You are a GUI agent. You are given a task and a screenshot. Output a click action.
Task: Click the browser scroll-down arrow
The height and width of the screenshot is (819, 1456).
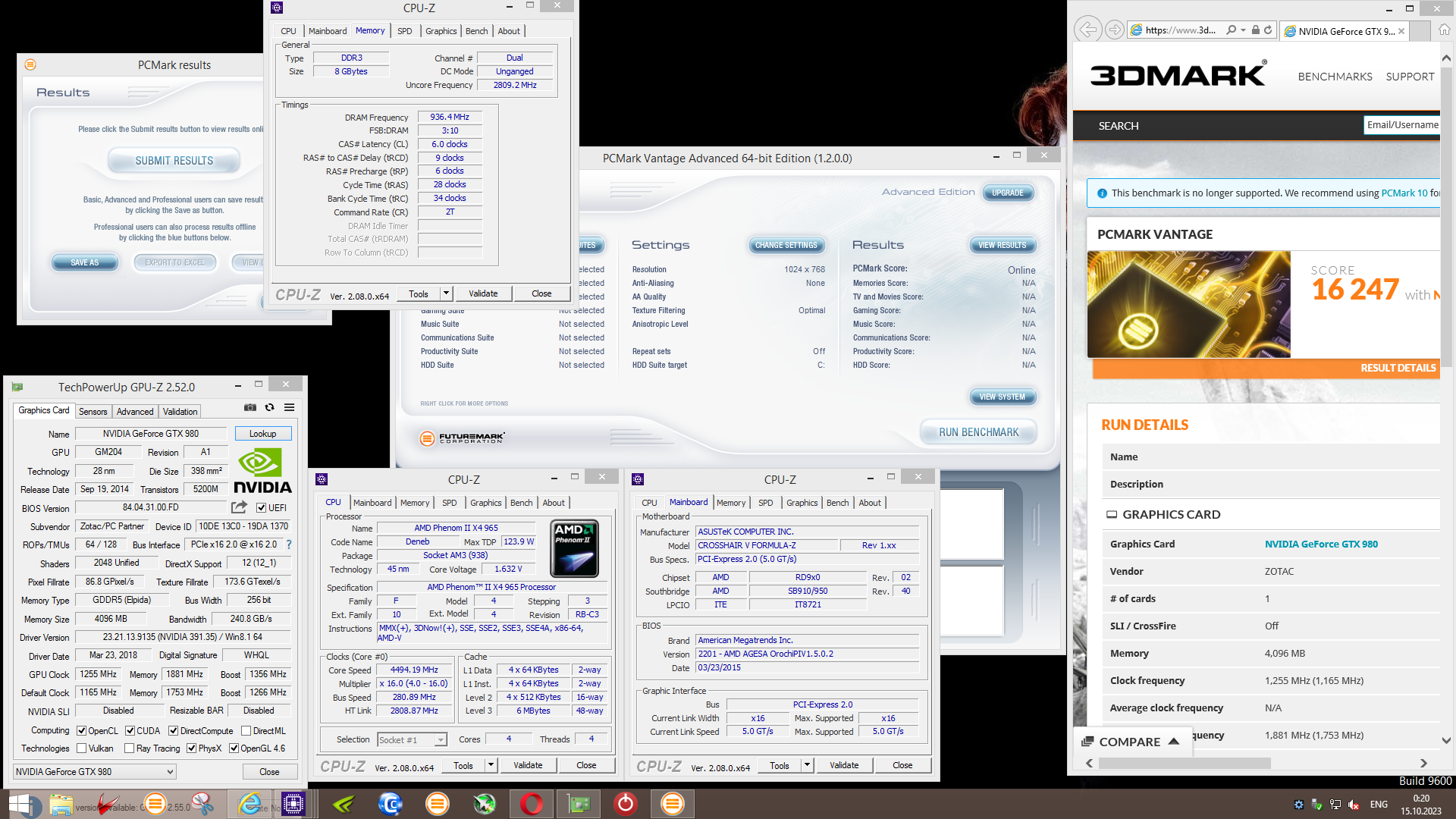click(1446, 740)
